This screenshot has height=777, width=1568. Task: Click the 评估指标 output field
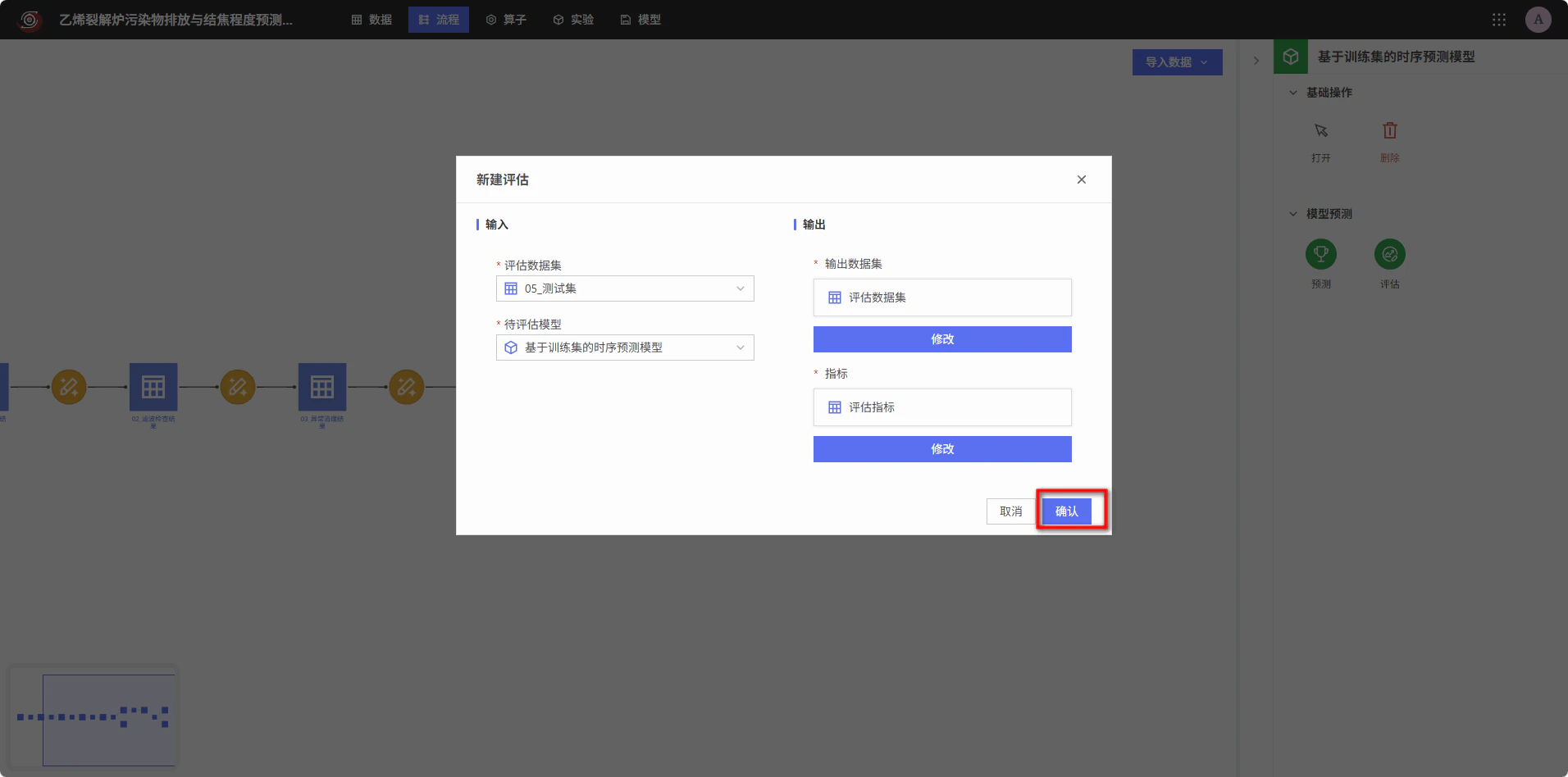click(x=942, y=407)
